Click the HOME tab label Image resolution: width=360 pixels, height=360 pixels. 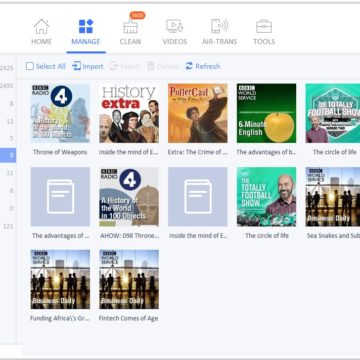(41, 42)
